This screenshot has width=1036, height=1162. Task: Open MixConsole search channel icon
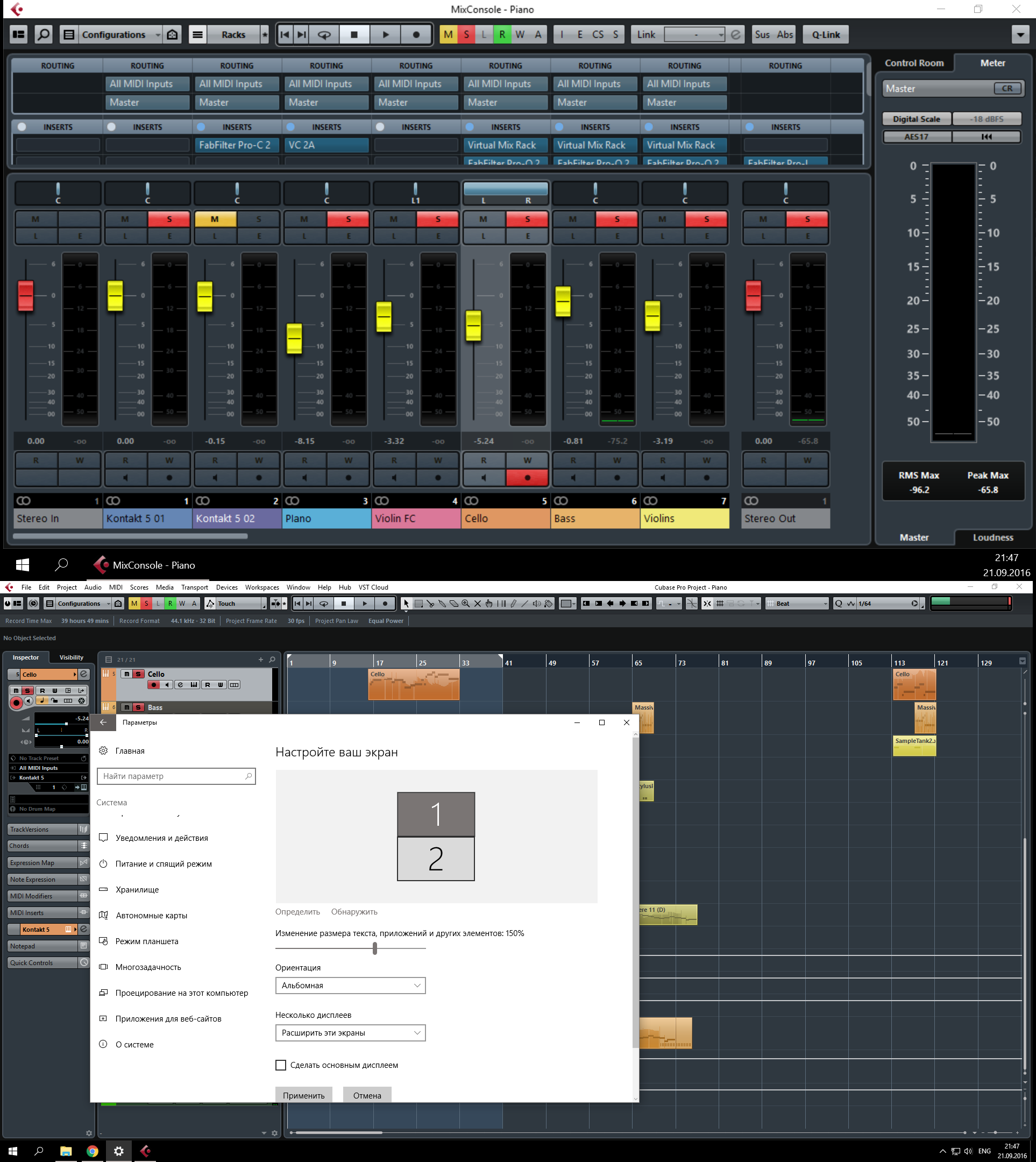click(x=43, y=35)
